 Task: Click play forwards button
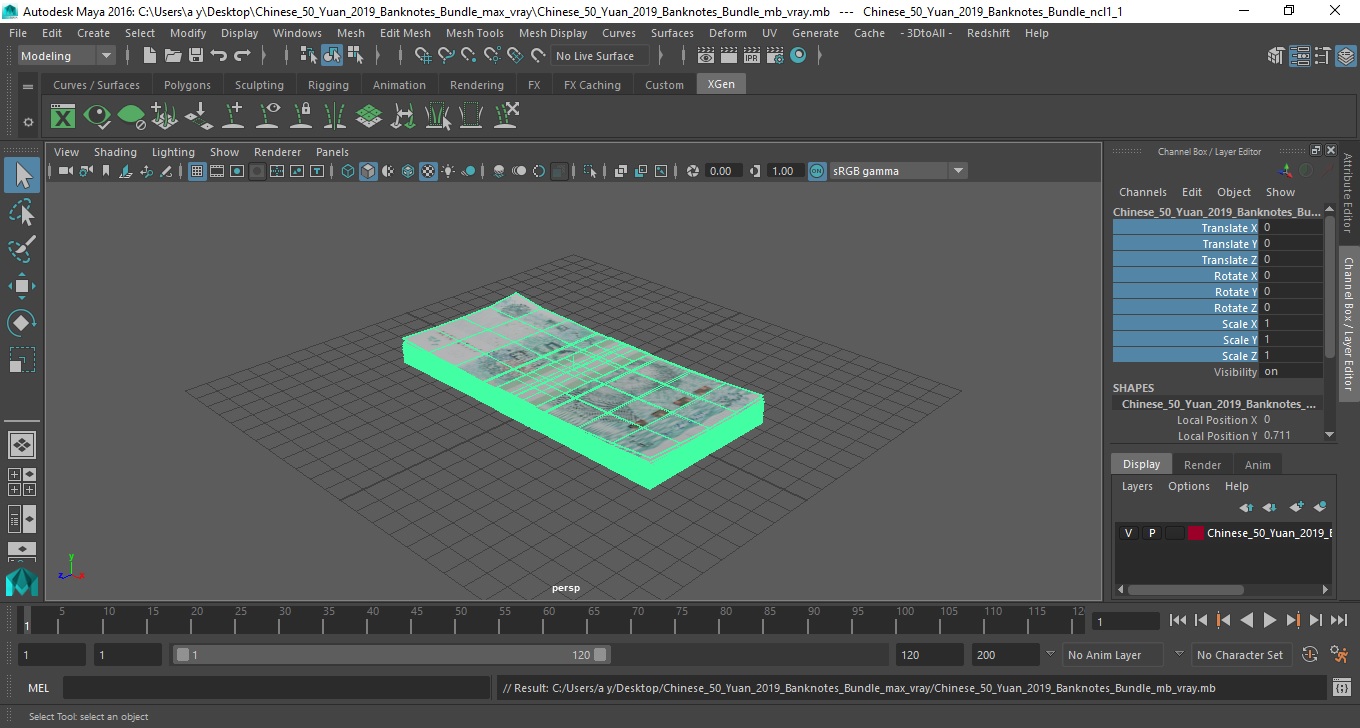point(1269,620)
